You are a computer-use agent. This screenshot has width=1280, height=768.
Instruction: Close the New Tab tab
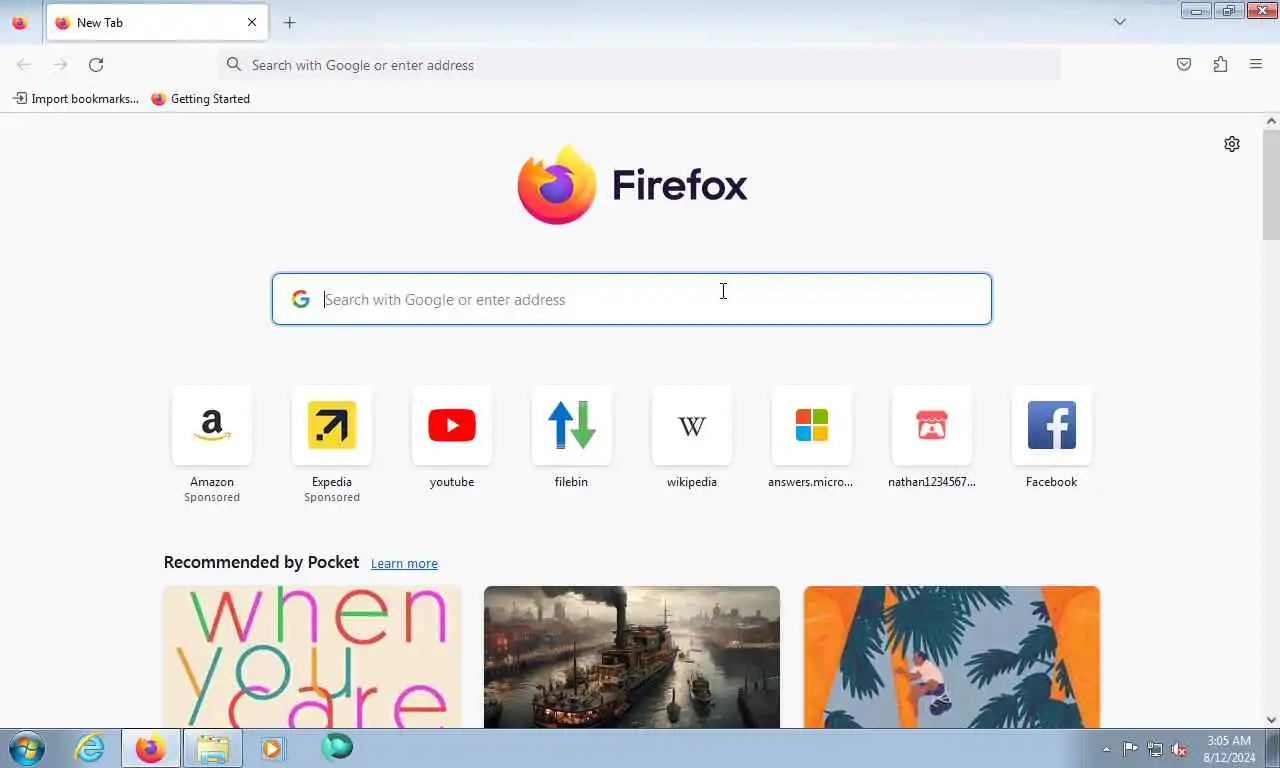[x=252, y=22]
